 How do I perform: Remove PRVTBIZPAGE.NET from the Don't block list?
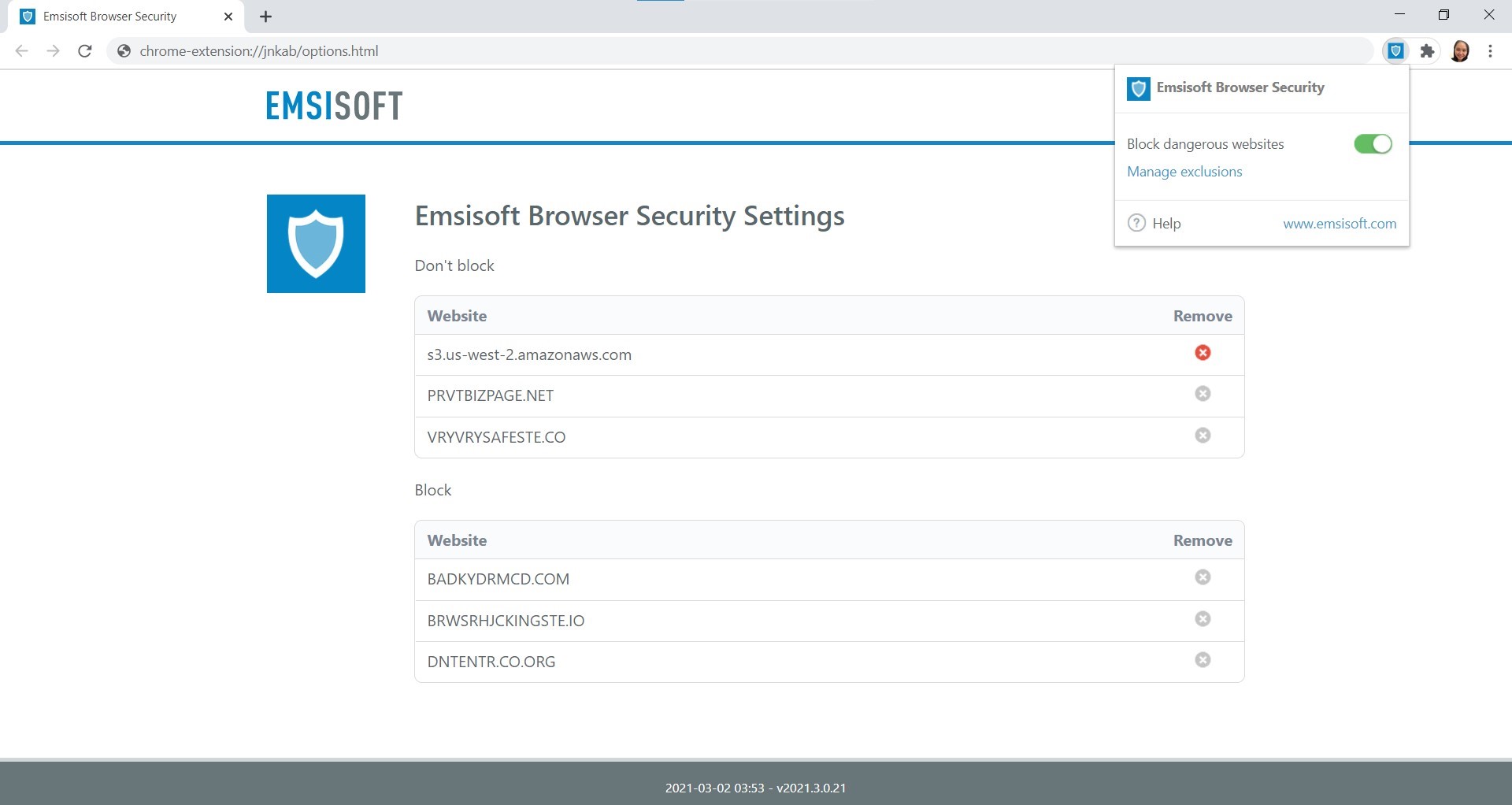[x=1203, y=394]
